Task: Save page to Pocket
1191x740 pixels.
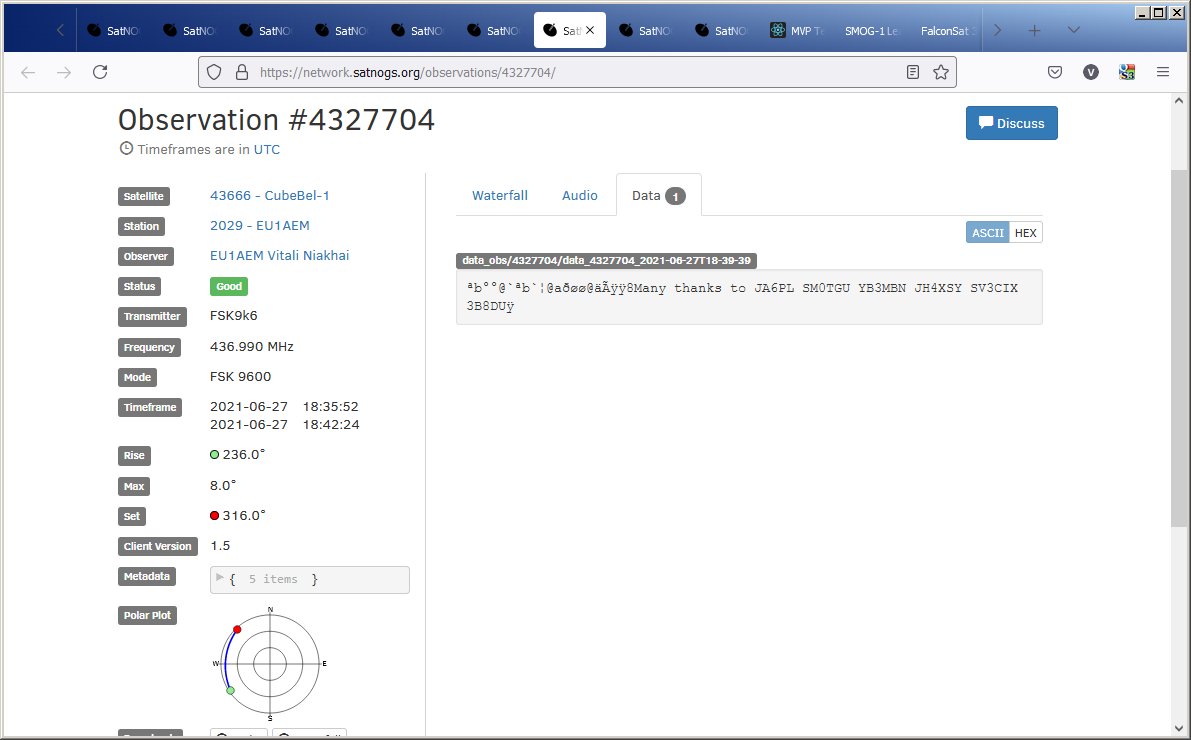Action: point(1055,72)
